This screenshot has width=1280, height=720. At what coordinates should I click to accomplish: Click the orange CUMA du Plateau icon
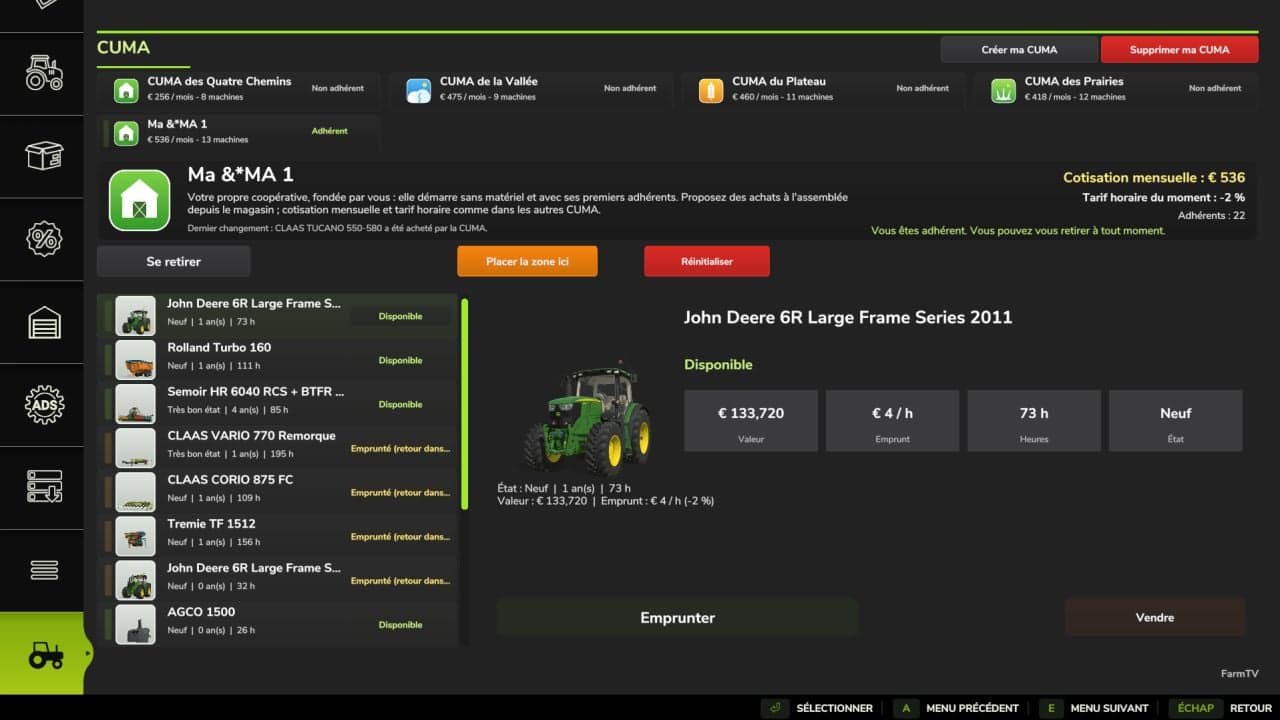coord(711,90)
